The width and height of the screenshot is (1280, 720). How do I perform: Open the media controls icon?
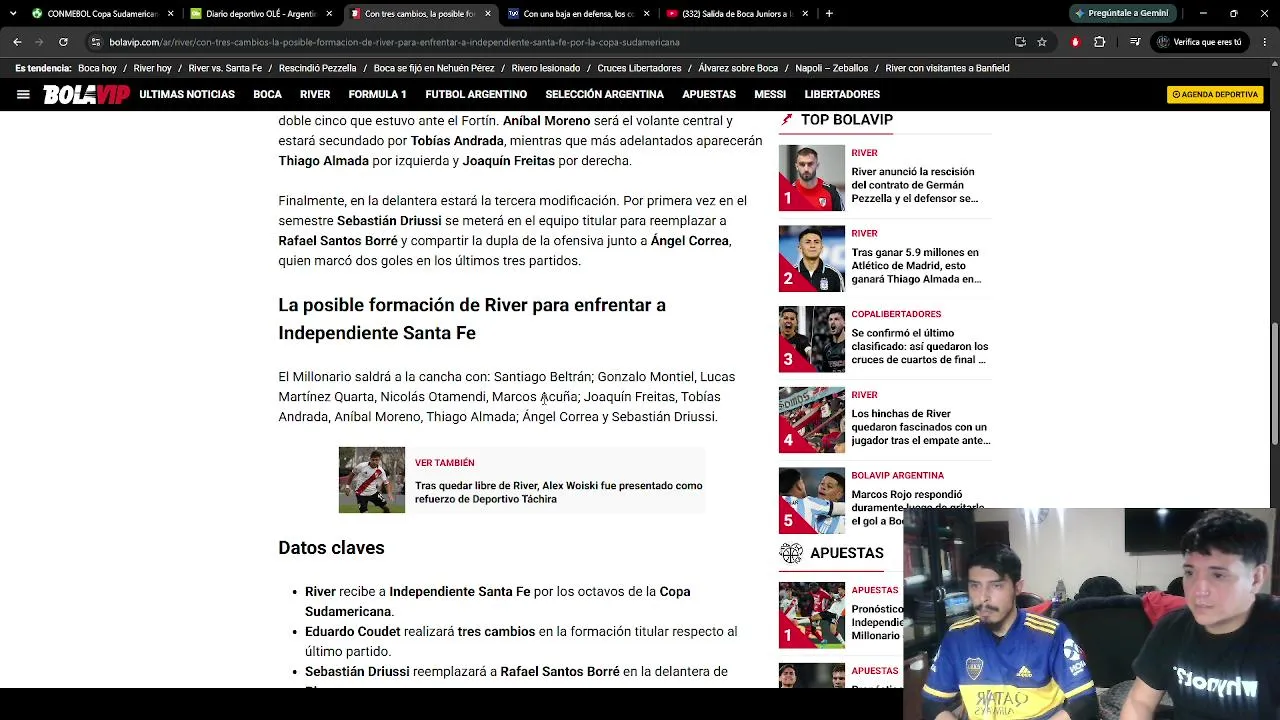coord(1135,42)
